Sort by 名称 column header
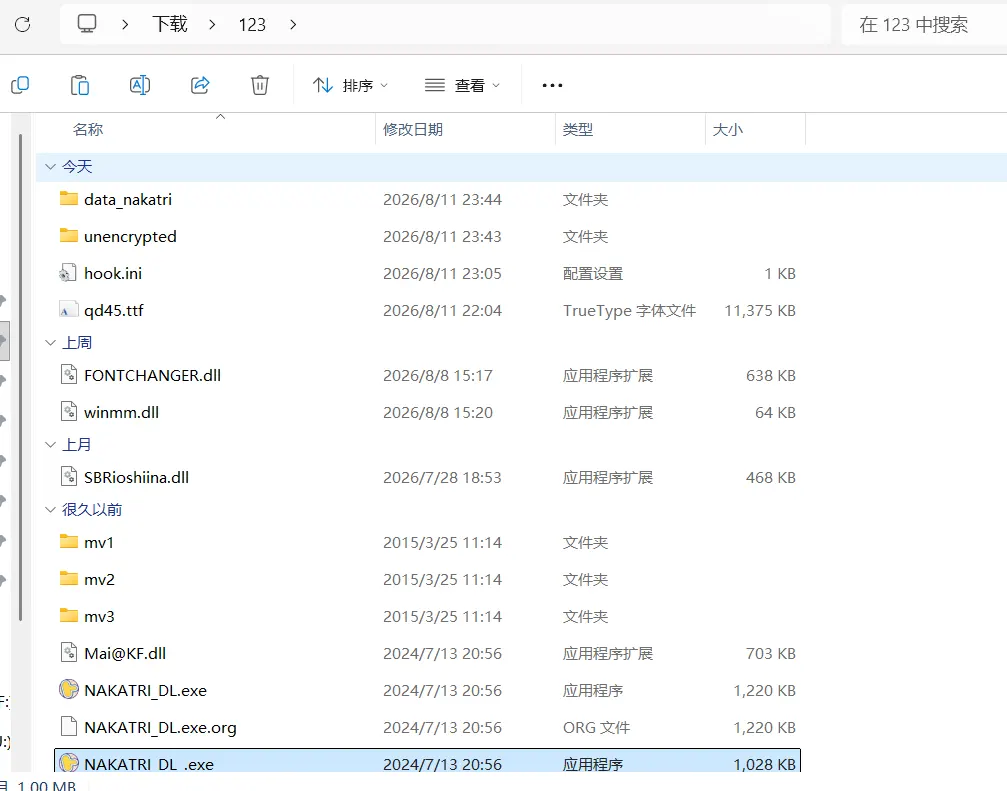The width and height of the screenshot is (1007, 791). [x=88, y=130]
